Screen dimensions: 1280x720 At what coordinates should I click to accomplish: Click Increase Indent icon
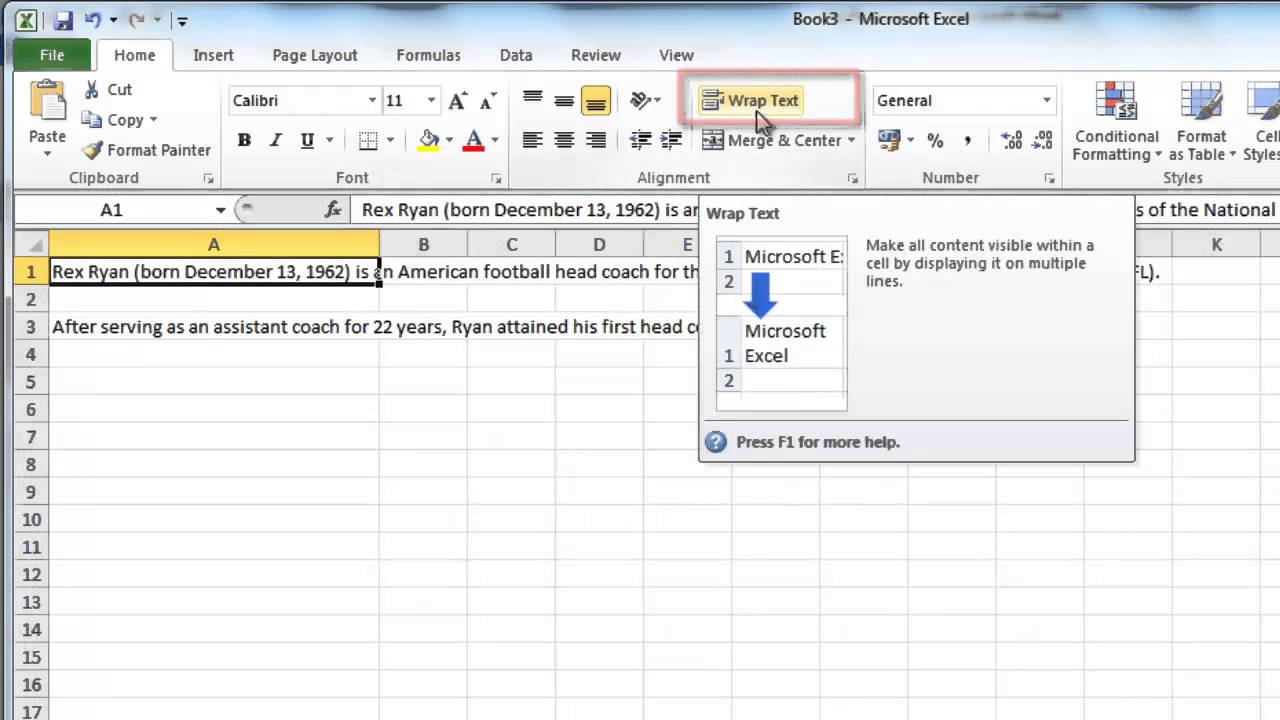click(x=671, y=140)
